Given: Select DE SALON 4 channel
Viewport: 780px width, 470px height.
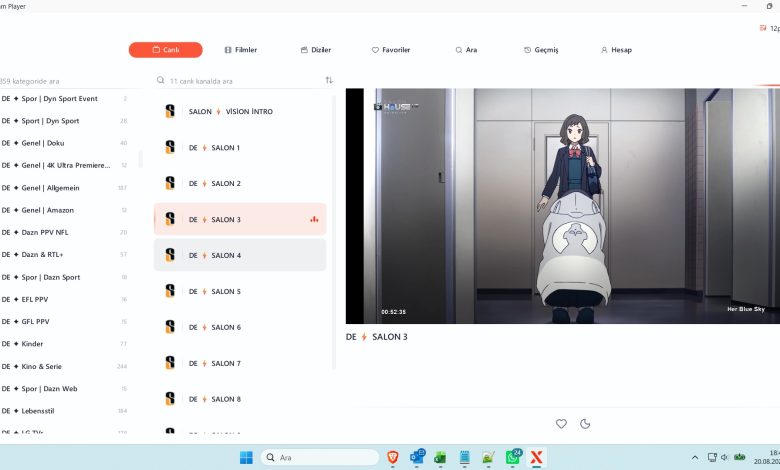Looking at the screenshot, I should [240, 255].
